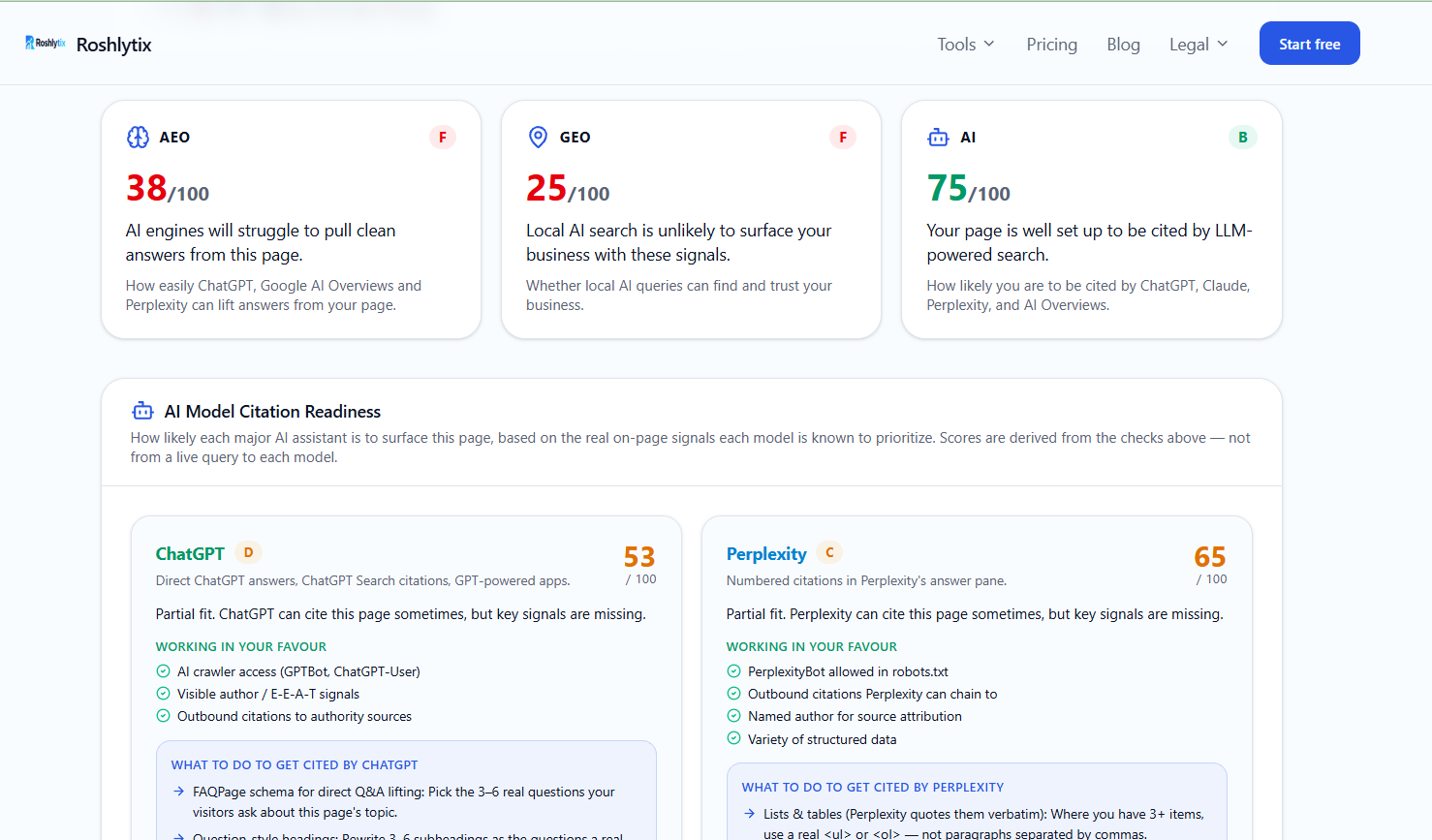The image size is (1432, 840).
Task: Click the GEO score 25/100
Action: tap(568, 188)
